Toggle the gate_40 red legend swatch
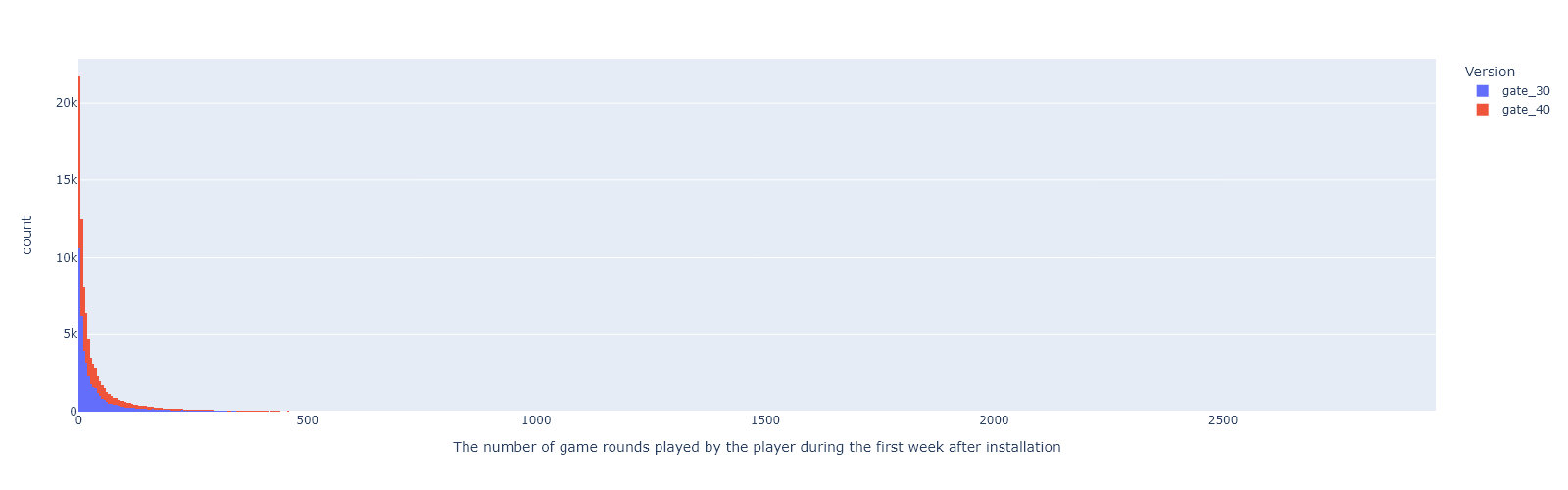Viewport: 1568px width, 490px height. click(x=1482, y=110)
